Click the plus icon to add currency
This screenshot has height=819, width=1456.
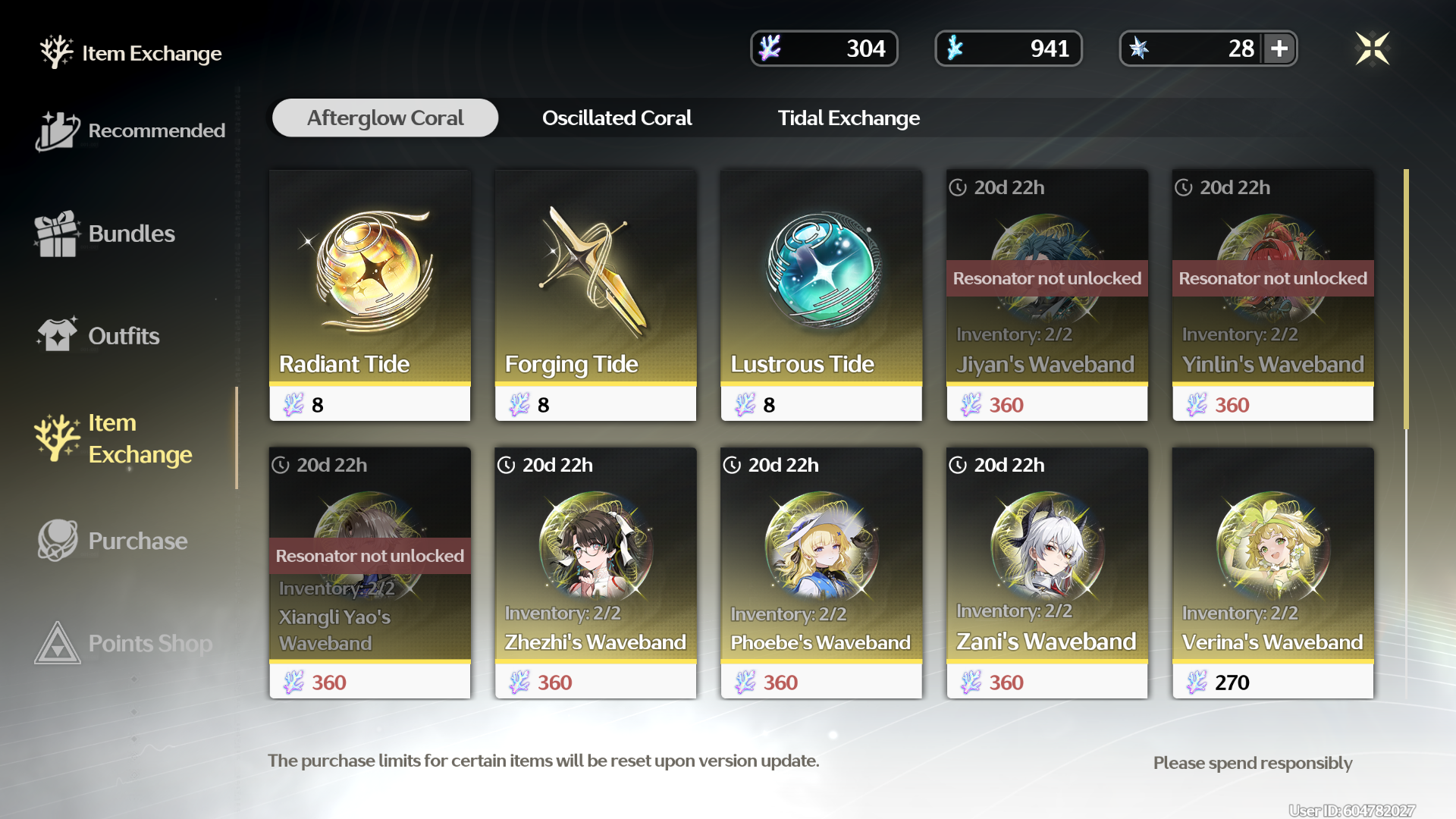(x=1279, y=49)
